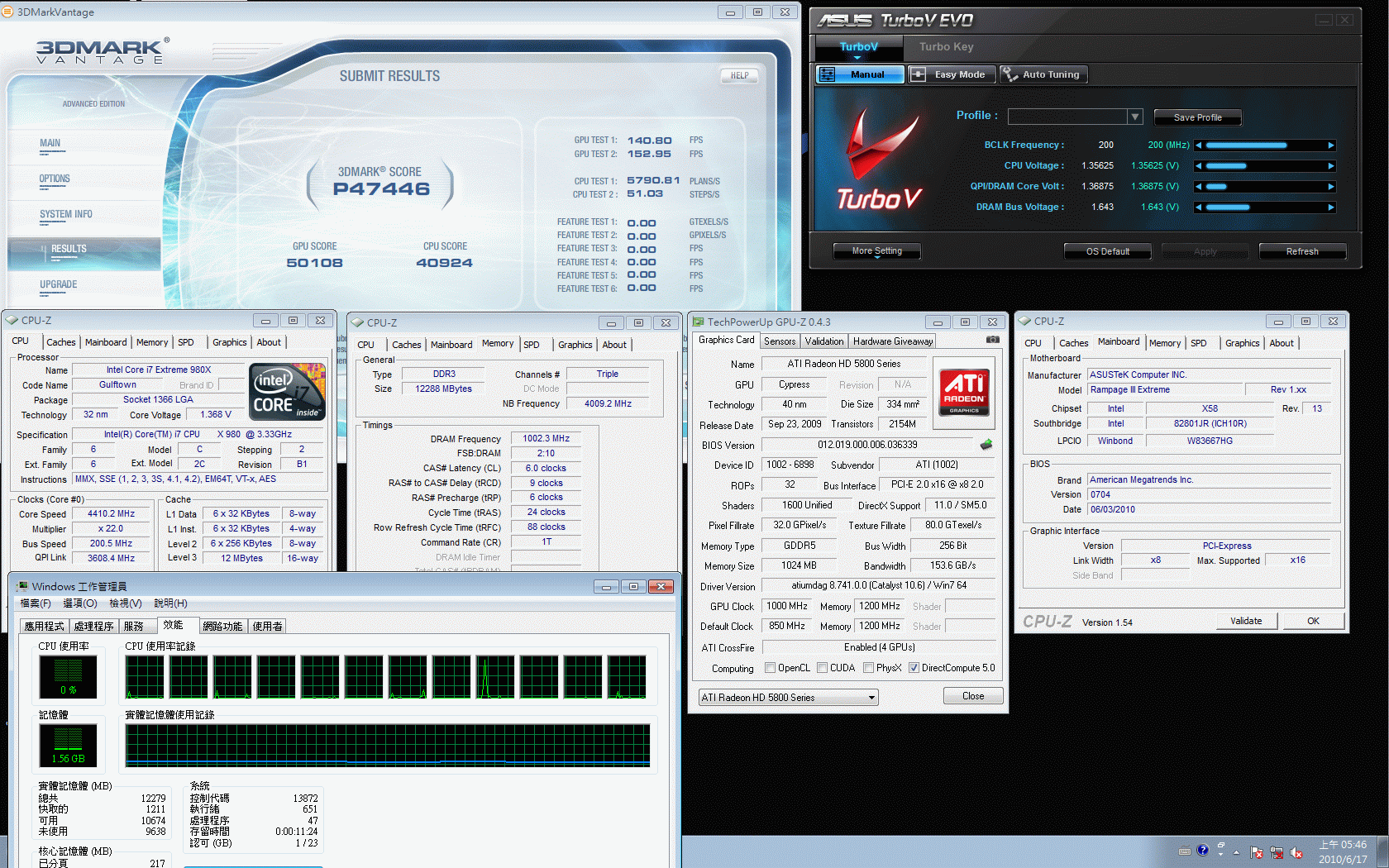Image resolution: width=1389 pixels, height=868 pixels.
Task: Switch to the Turbo Key tab
Action: point(946,47)
